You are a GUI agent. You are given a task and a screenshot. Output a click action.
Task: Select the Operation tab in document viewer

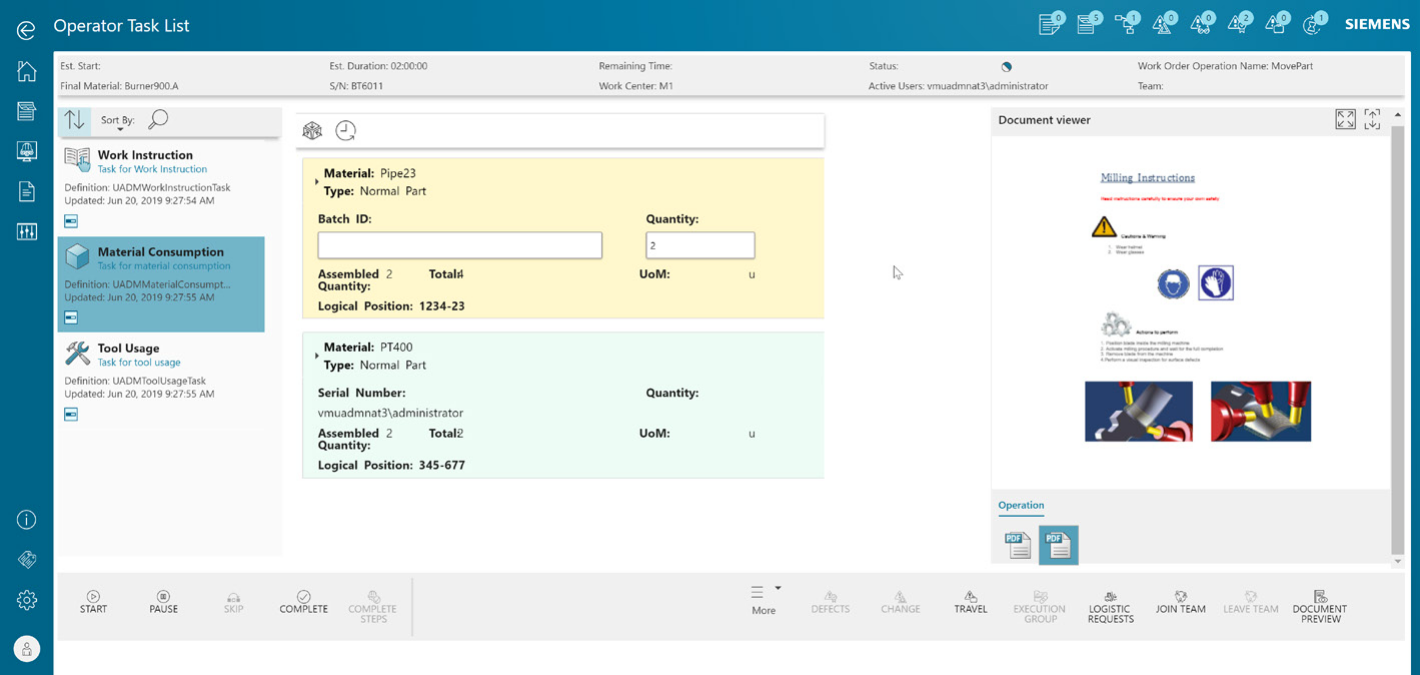coord(1020,505)
